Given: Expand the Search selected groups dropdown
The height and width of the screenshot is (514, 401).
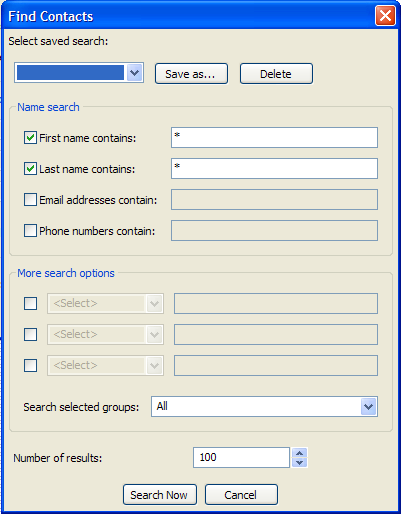Looking at the screenshot, I should tap(368, 406).
